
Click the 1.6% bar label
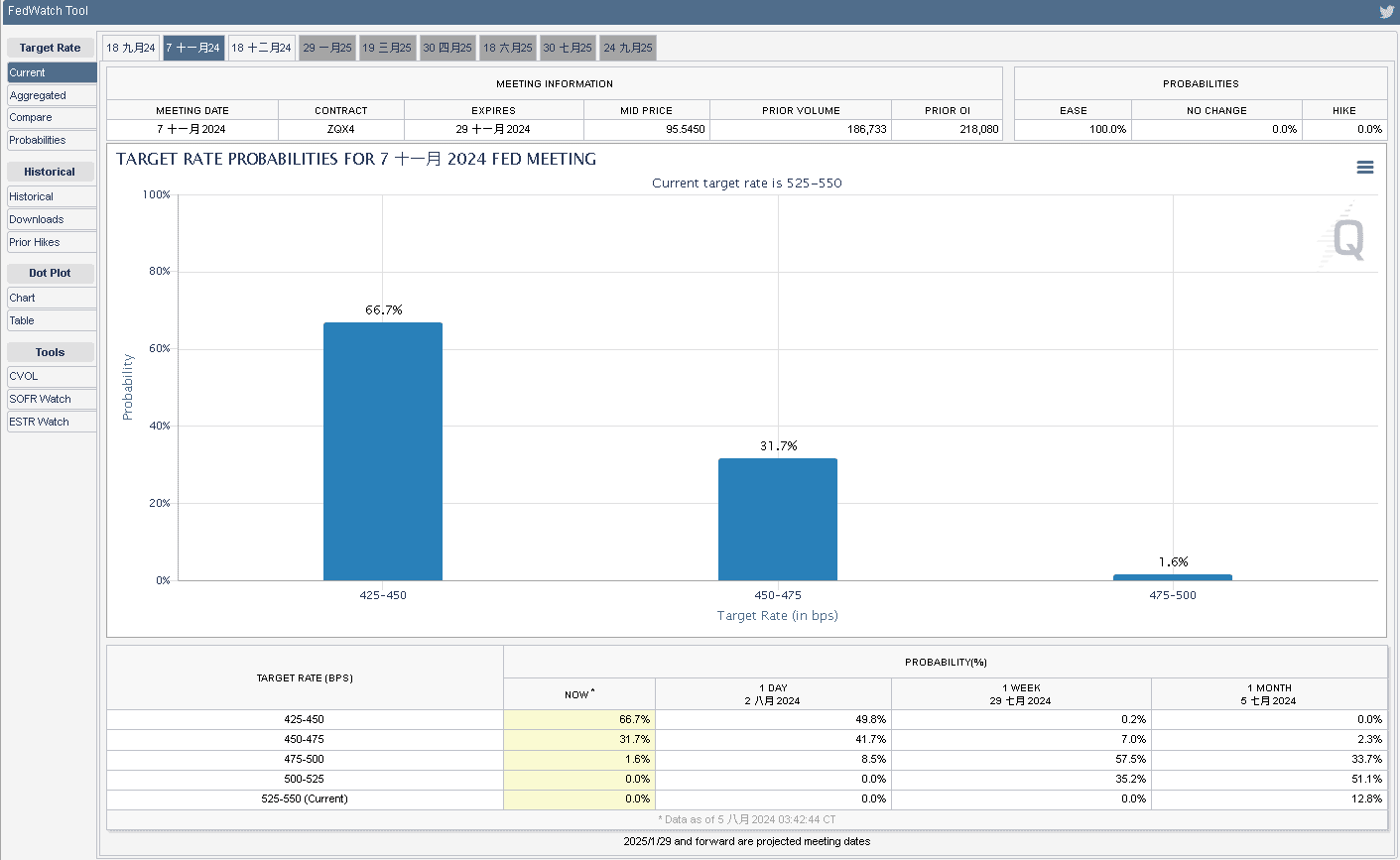(1174, 562)
